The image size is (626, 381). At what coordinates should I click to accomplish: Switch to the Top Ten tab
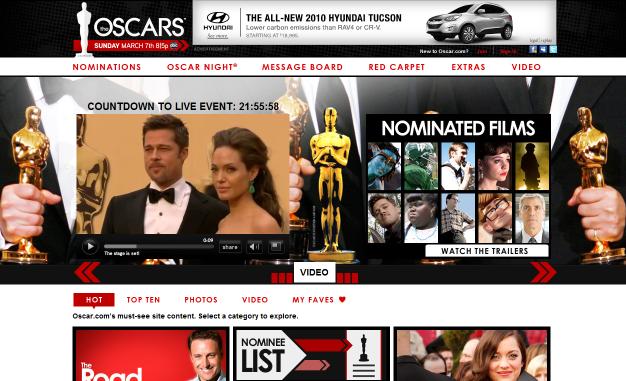[x=143, y=300]
